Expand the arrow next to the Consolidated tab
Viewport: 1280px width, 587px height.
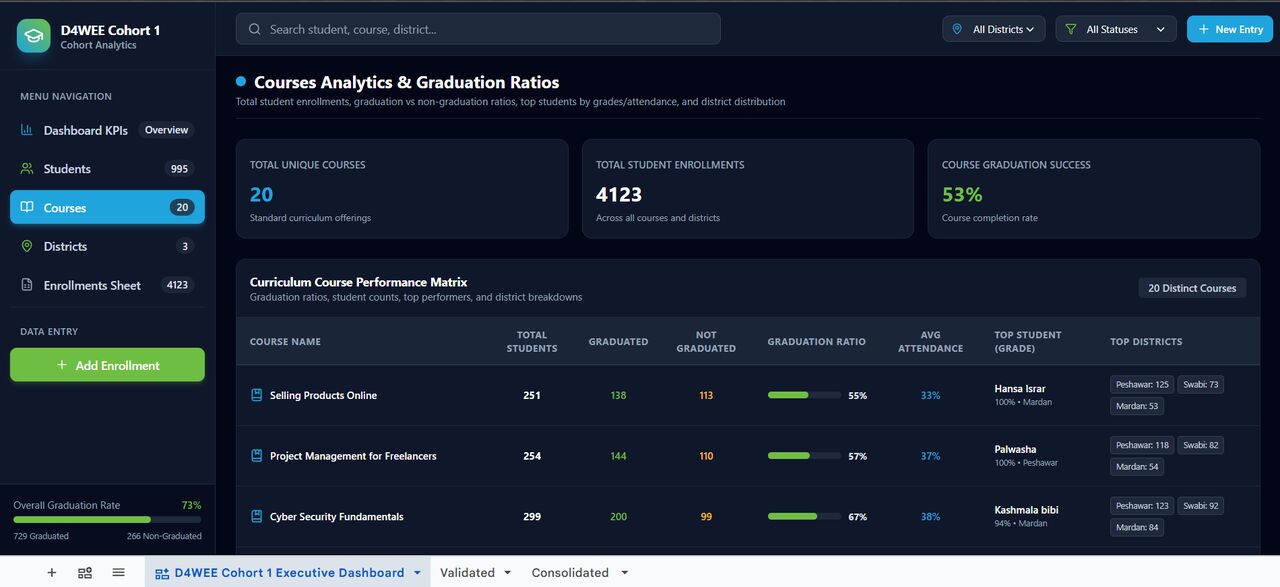625,573
